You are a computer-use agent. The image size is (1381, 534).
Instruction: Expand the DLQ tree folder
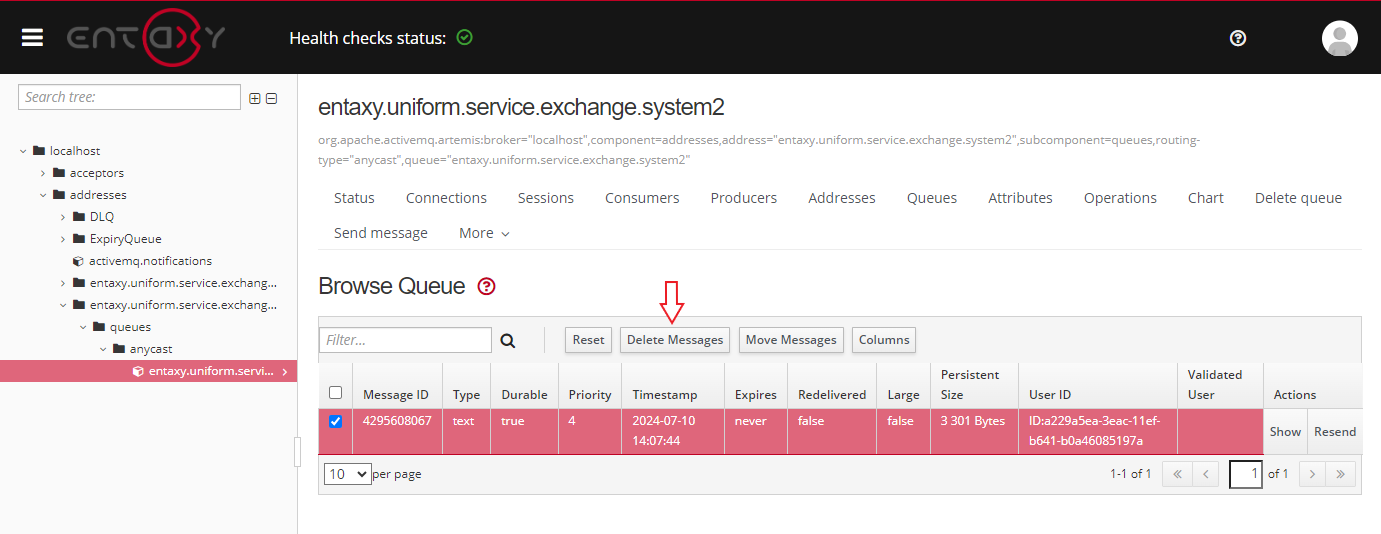[64, 217]
